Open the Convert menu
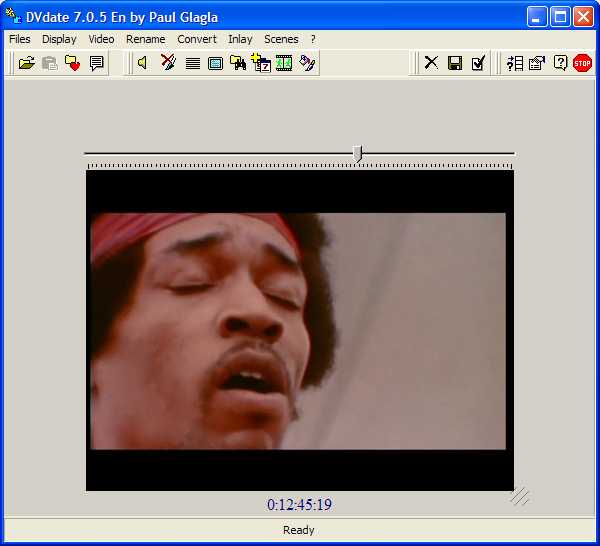This screenshot has width=600, height=546. pos(197,39)
